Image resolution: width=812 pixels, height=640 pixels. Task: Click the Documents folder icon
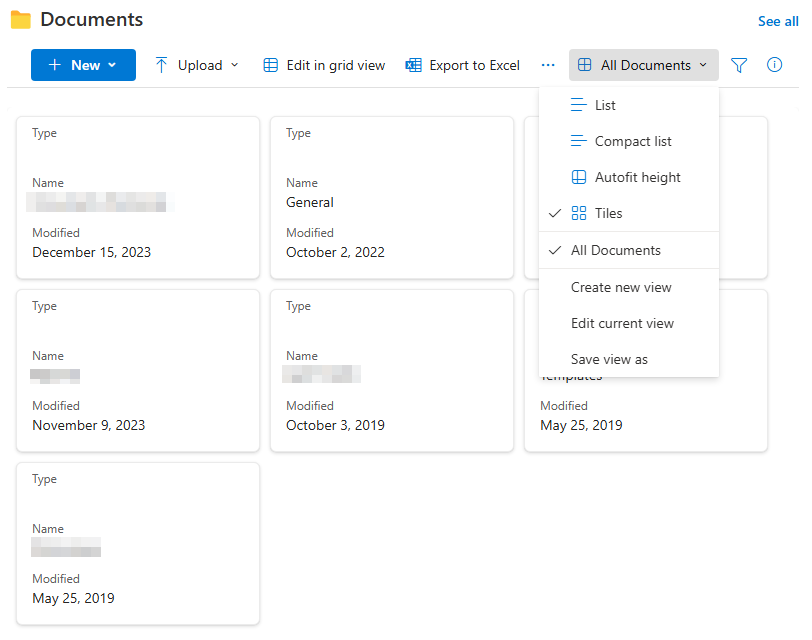(21, 18)
